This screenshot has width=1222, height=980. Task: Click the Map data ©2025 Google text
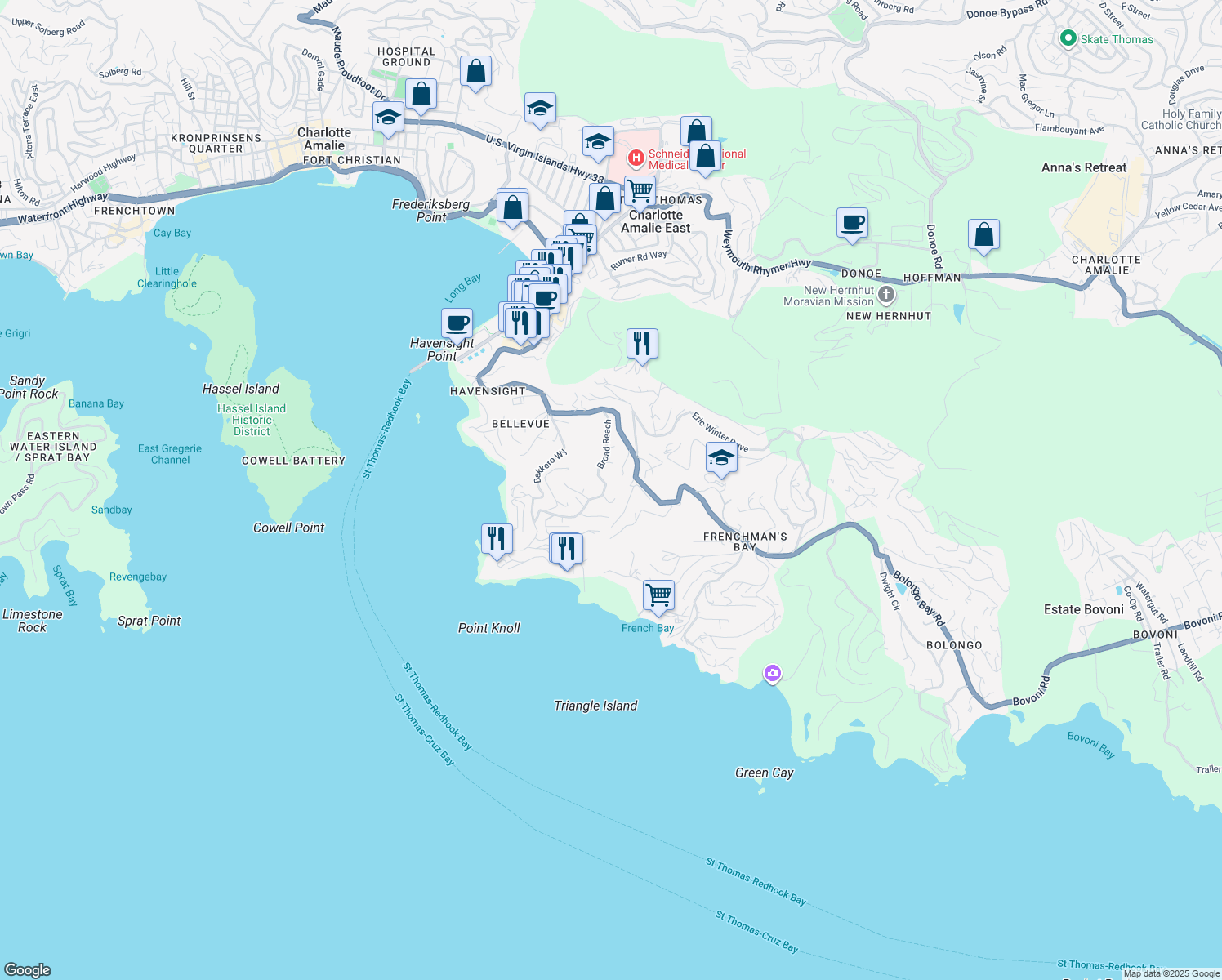1171,973
